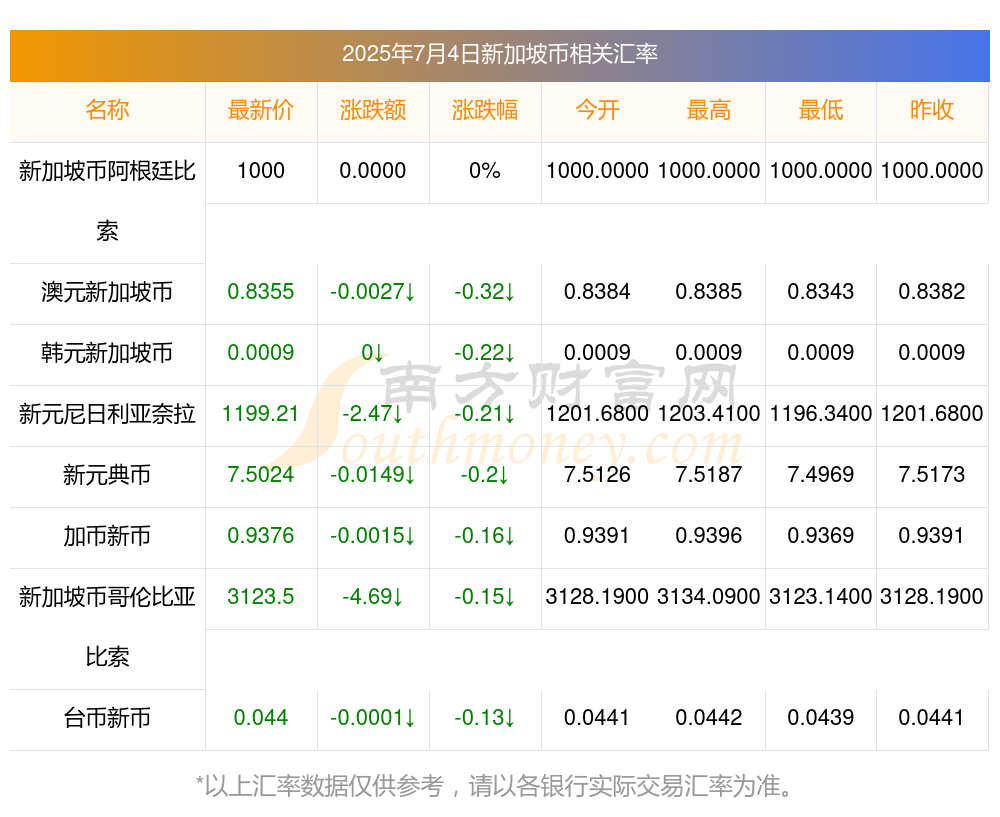This screenshot has height=817, width=1000.
Task: Click the 0↓ change amount cell
Action: tap(372, 353)
